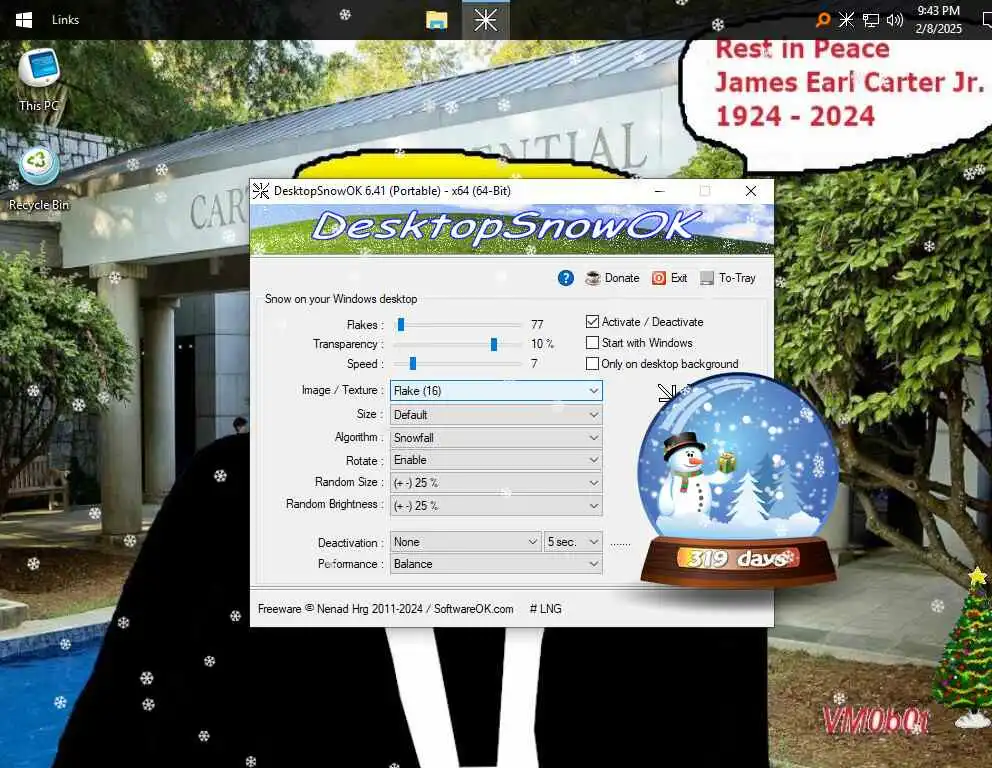Enable Start with Windows checkbox
The image size is (992, 768).
pyautogui.click(x=592, y=342)
